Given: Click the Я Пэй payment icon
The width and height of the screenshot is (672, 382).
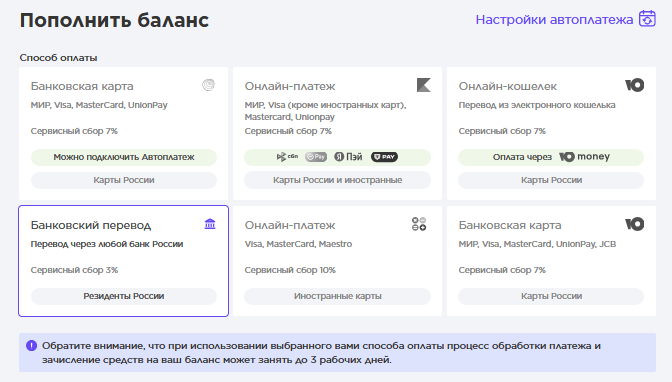Looking at the screenshot, I should coord(348,157).
